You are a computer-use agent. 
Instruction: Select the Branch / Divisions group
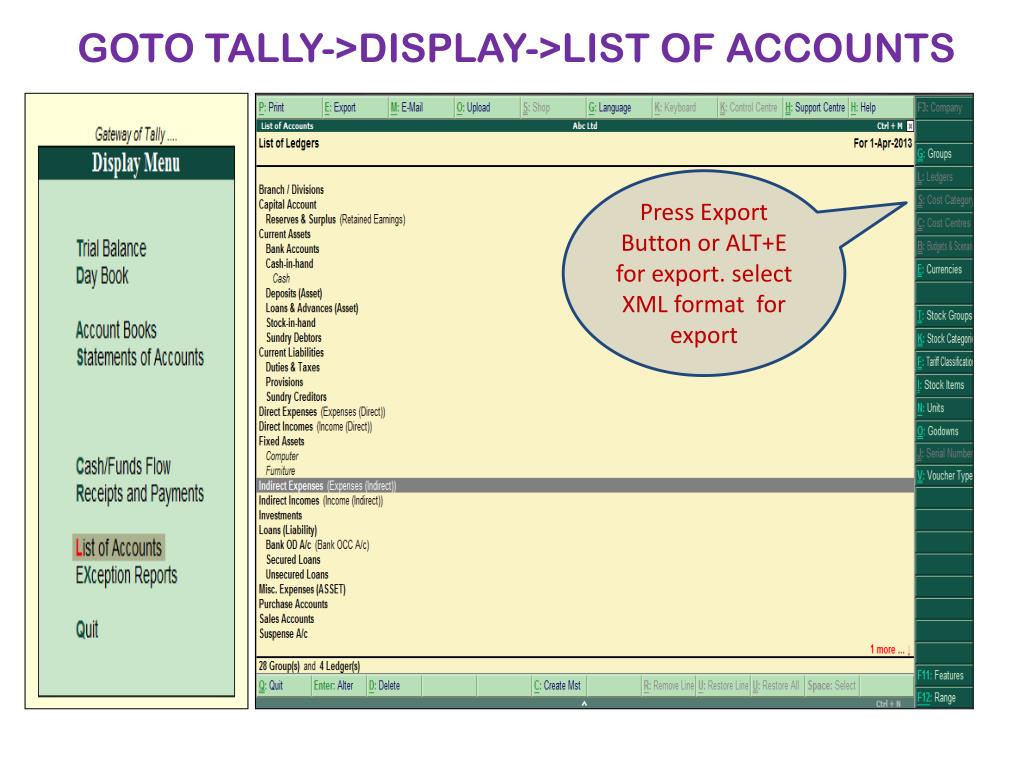291,190
